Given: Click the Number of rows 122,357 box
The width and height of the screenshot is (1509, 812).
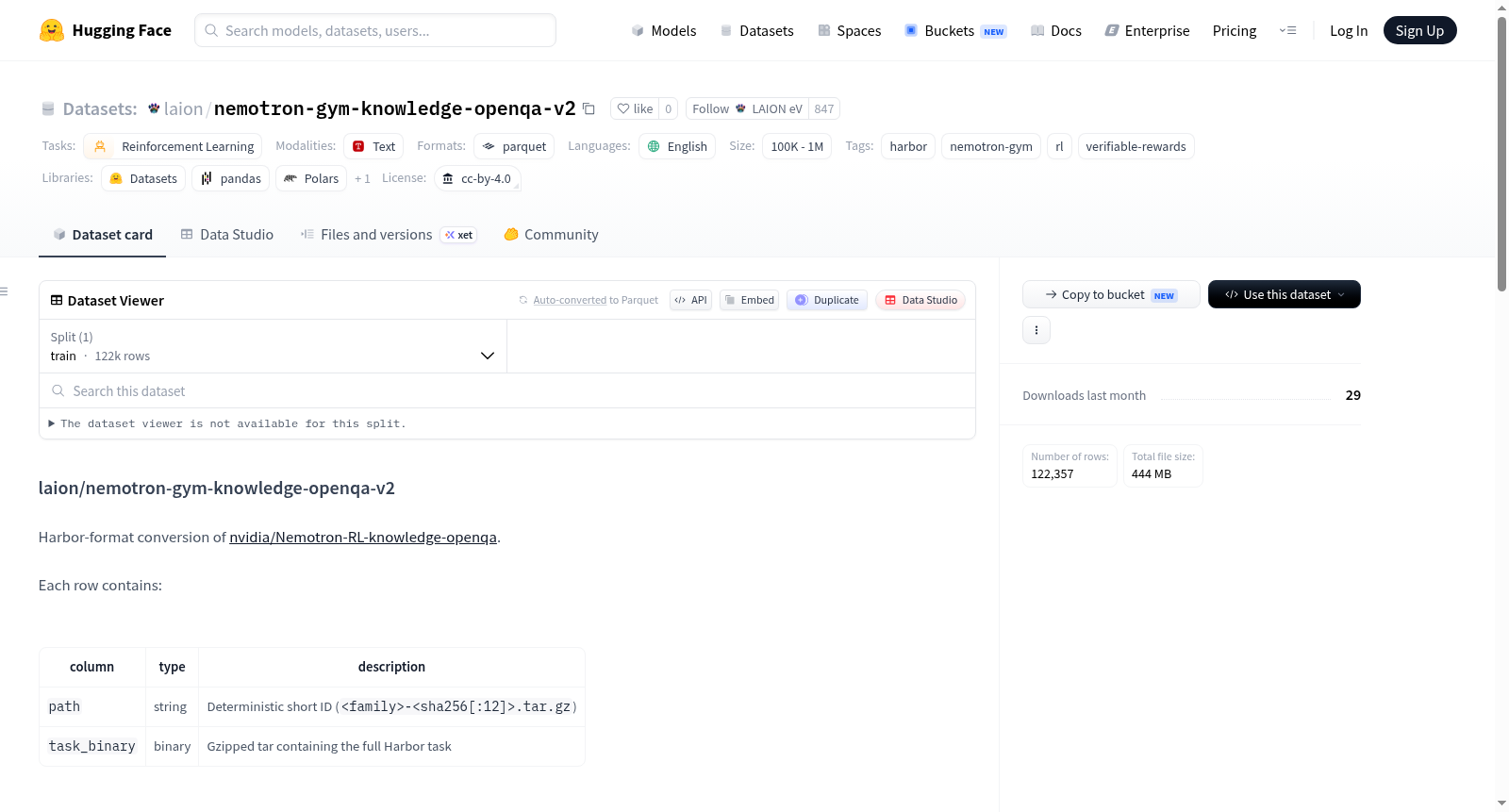Looking at the screenshot, I should point(1070,466).
